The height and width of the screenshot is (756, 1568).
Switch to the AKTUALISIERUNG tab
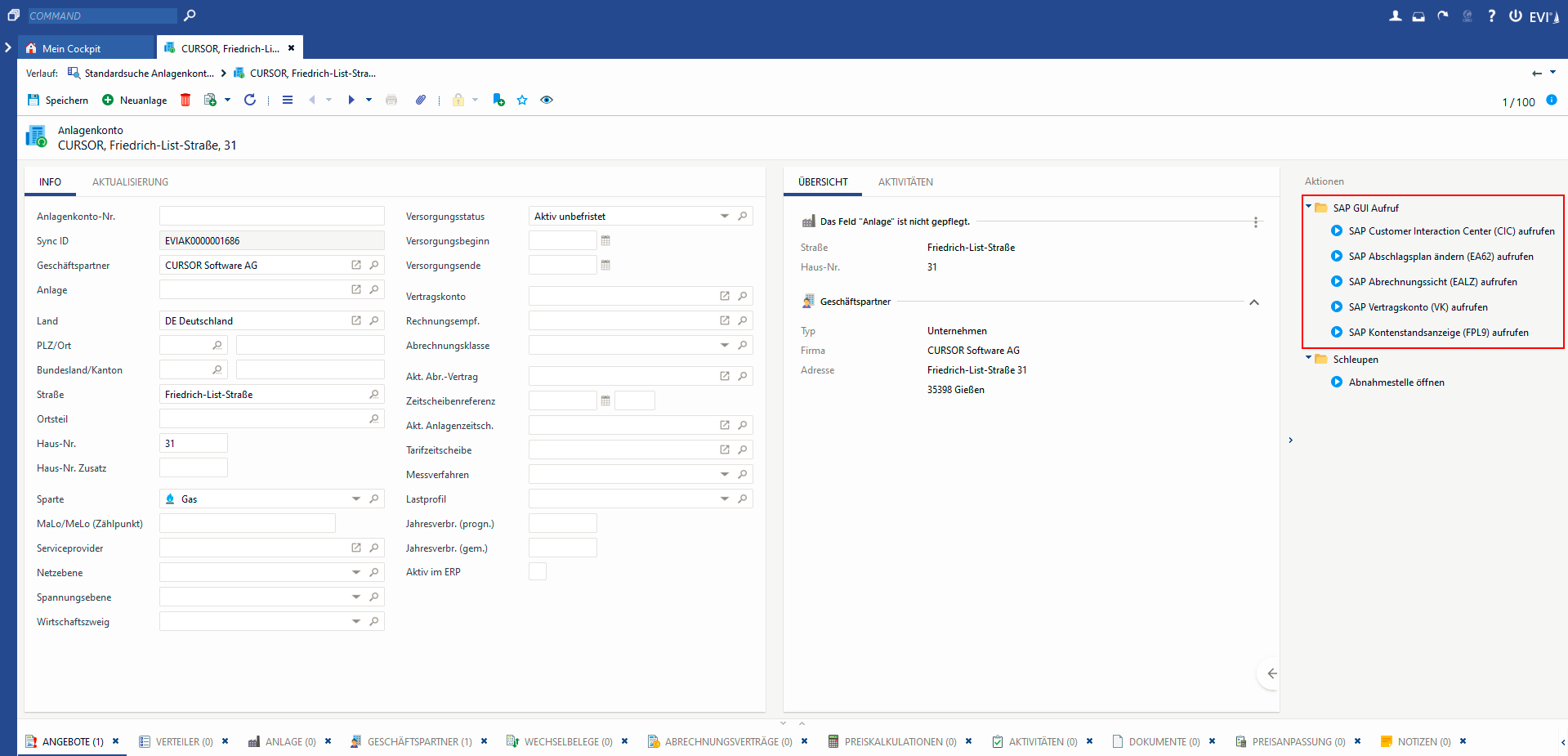(x=130, y=182)
